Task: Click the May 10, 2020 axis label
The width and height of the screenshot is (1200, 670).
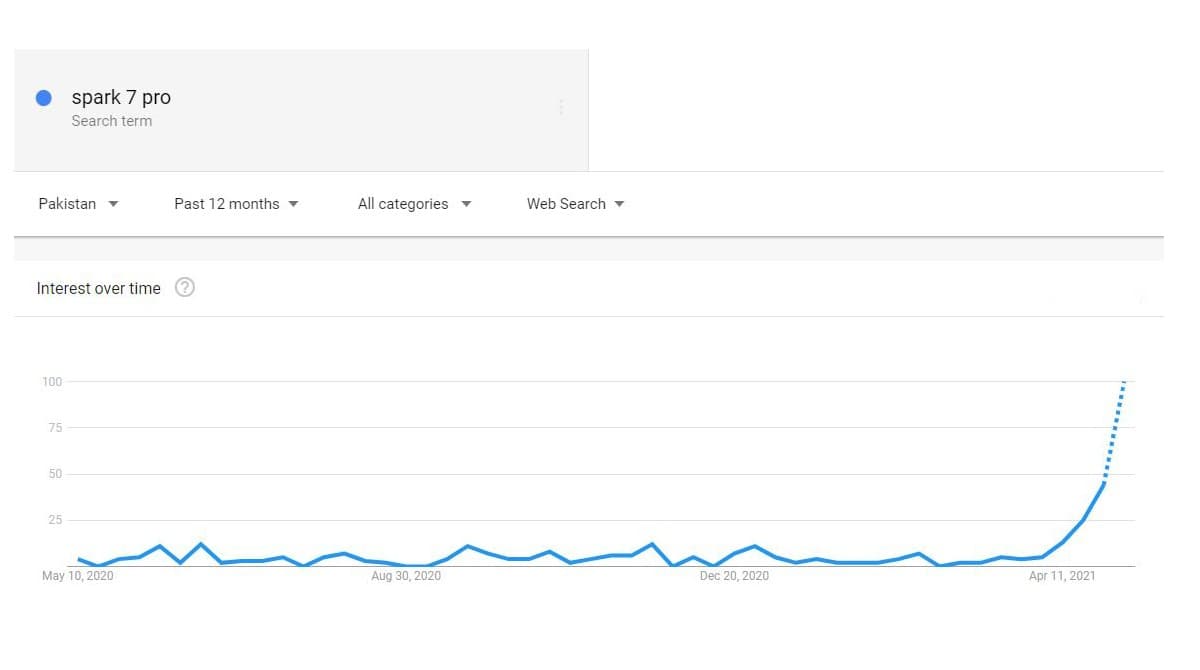Action: coord(78,576)
